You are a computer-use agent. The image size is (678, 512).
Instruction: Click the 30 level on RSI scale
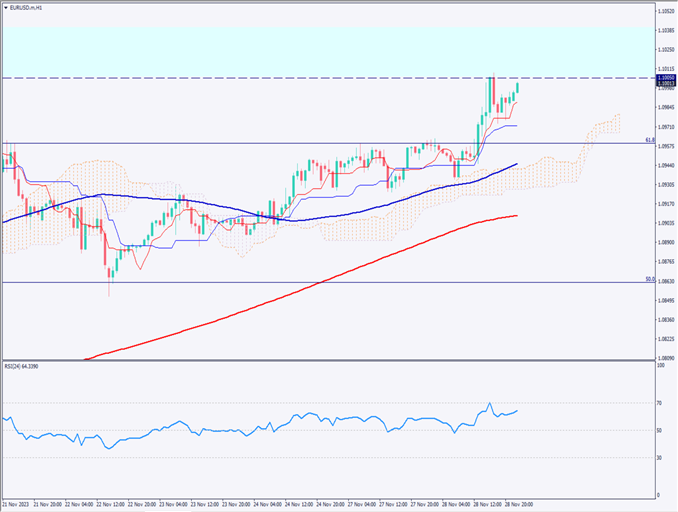[659, 457]
